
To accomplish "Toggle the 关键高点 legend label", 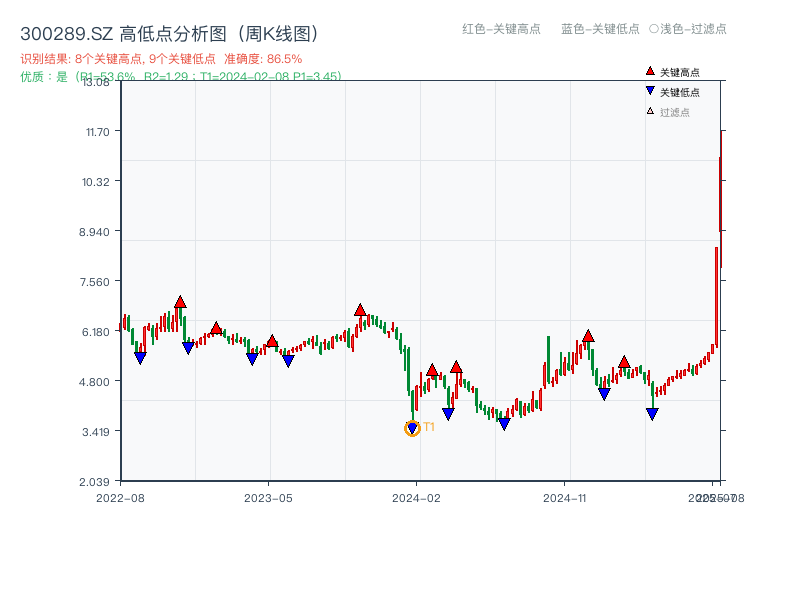I will click(x=680, y=72).
